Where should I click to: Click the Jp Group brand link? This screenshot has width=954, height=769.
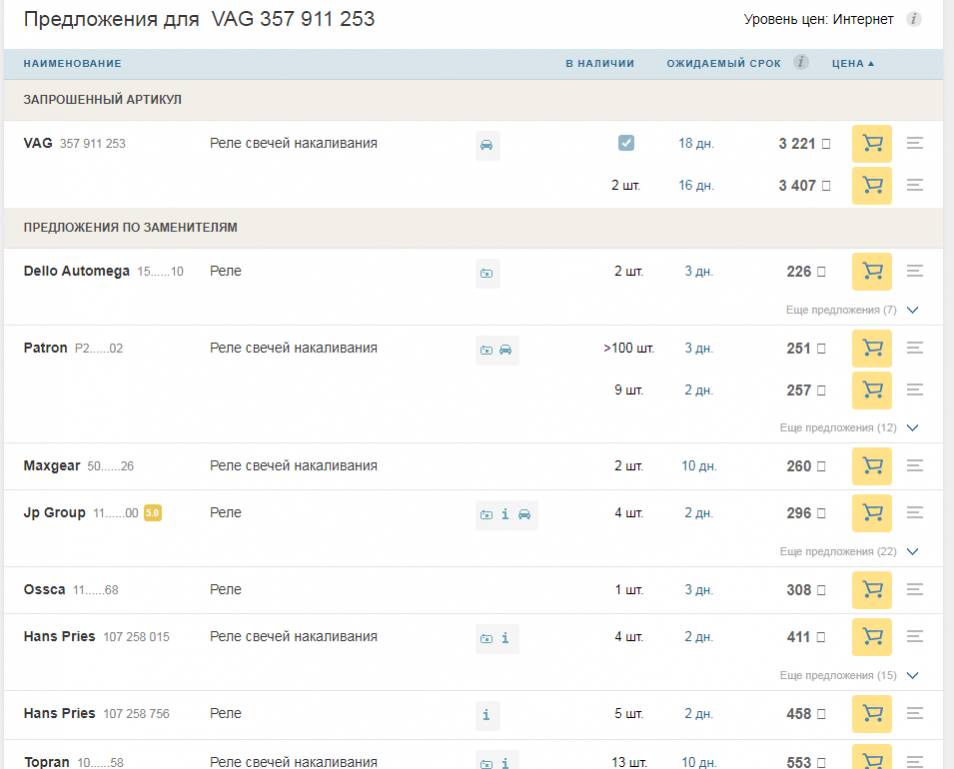(x=54, y=513)
